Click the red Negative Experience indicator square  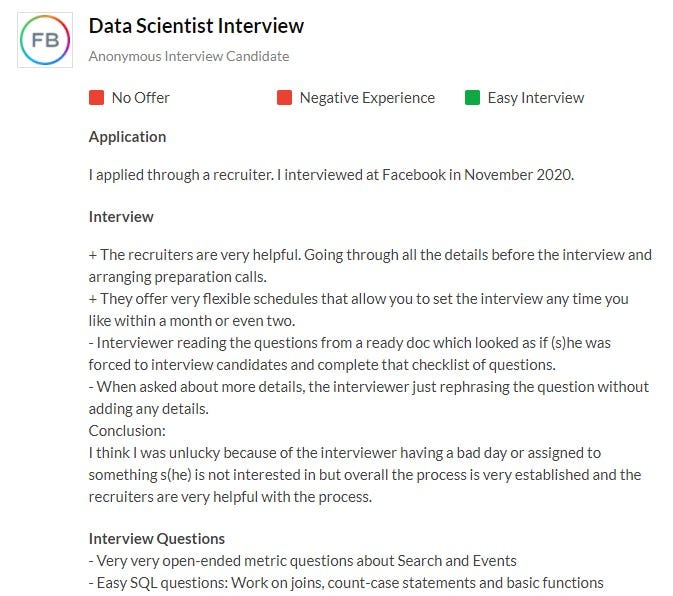pos(285,97)
